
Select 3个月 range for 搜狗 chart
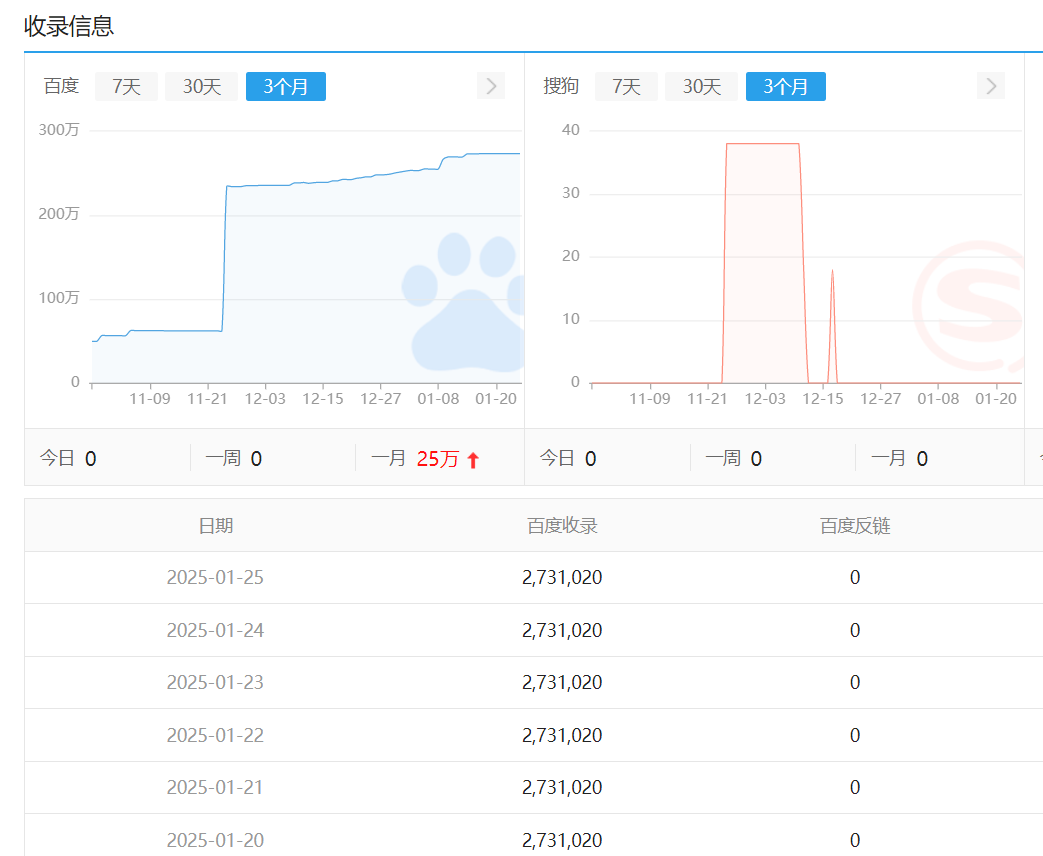786,86
